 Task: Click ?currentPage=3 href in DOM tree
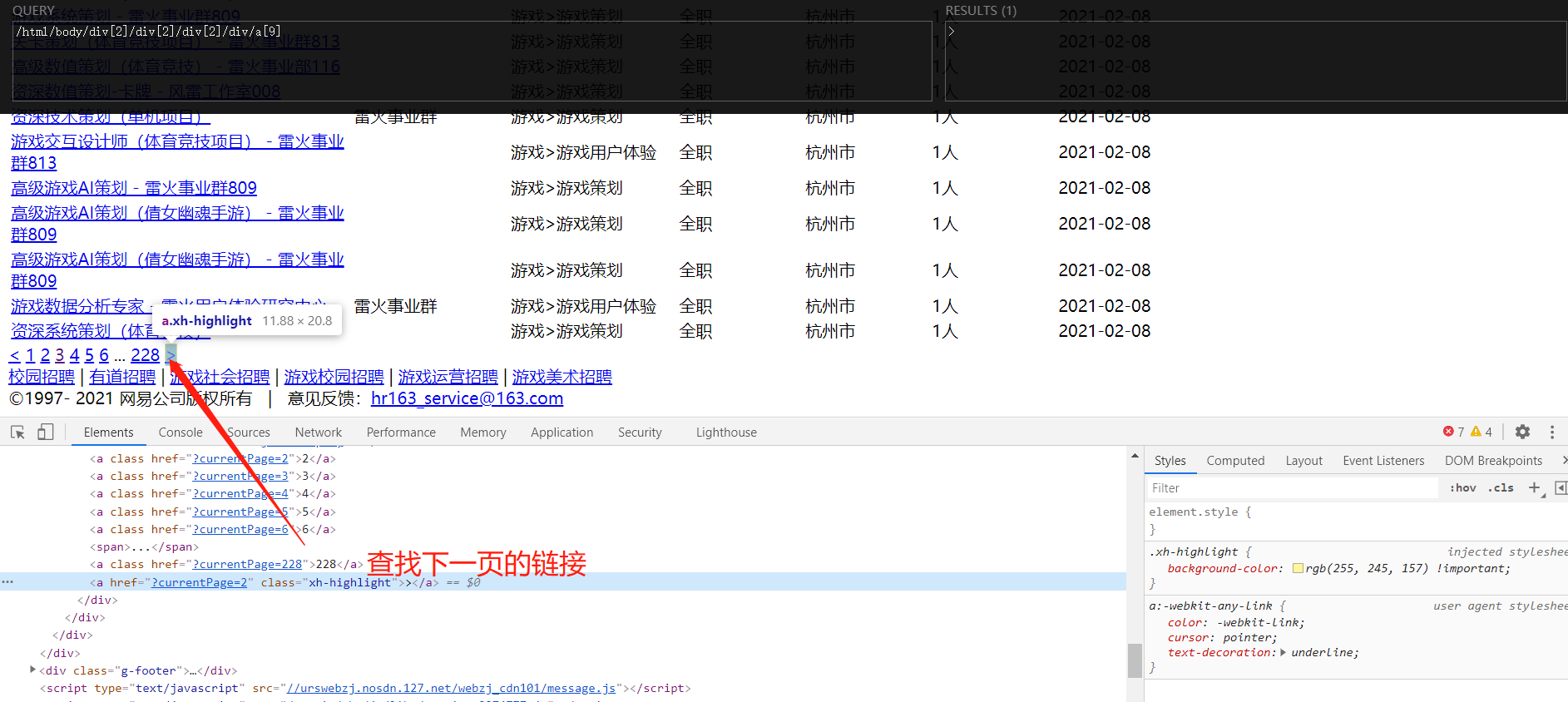coord(240,476)
